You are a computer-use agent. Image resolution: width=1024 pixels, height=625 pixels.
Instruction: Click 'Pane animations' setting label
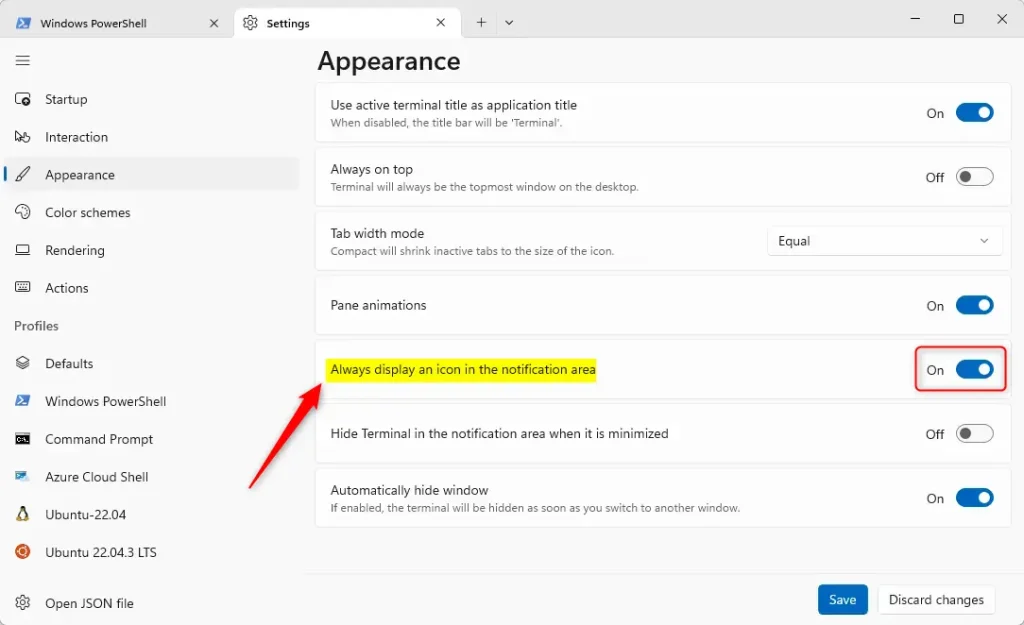point(378,305)
